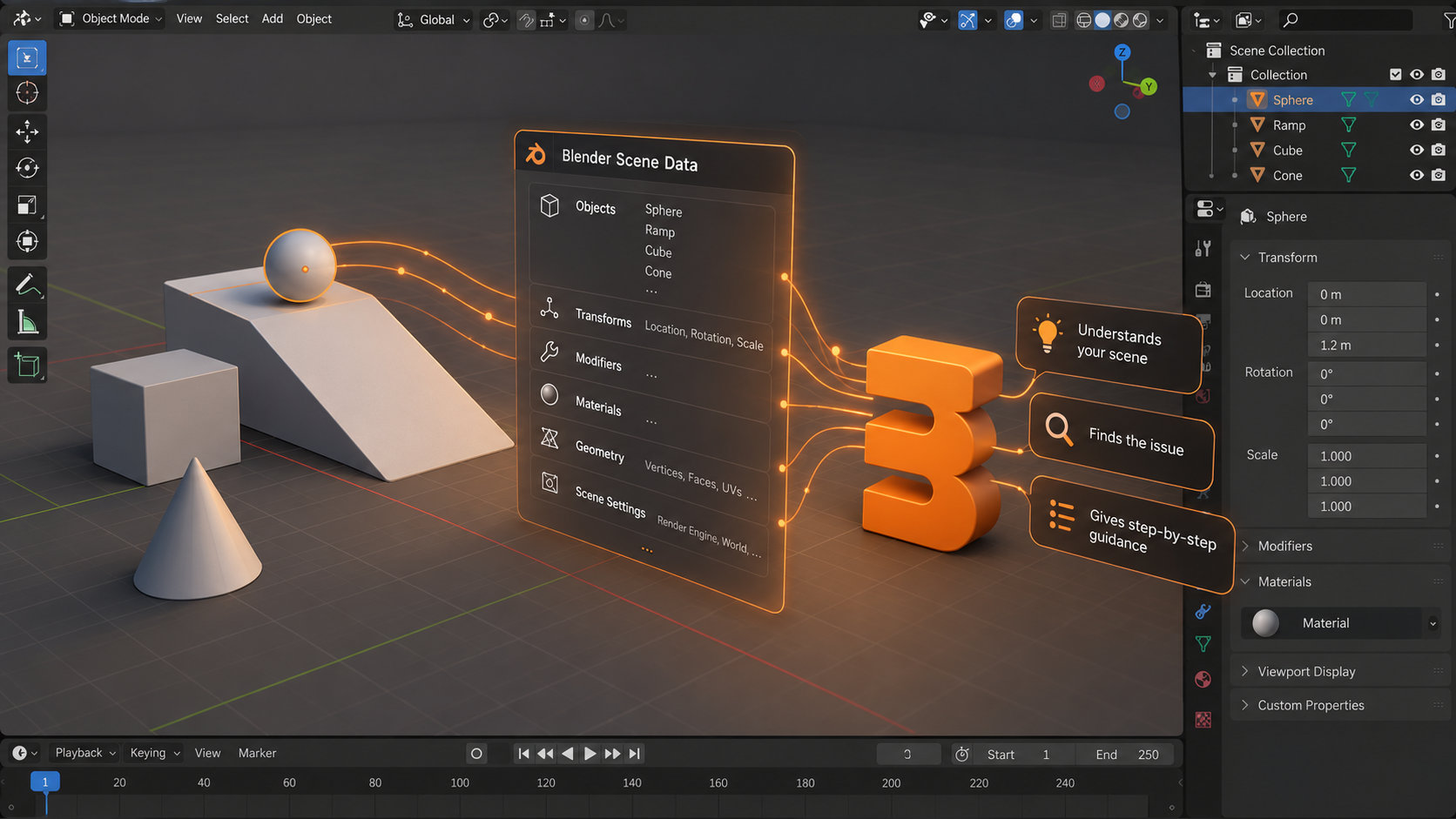Open the Object menu
Viewport: 1456px width, 819px height.
[313, 18]
